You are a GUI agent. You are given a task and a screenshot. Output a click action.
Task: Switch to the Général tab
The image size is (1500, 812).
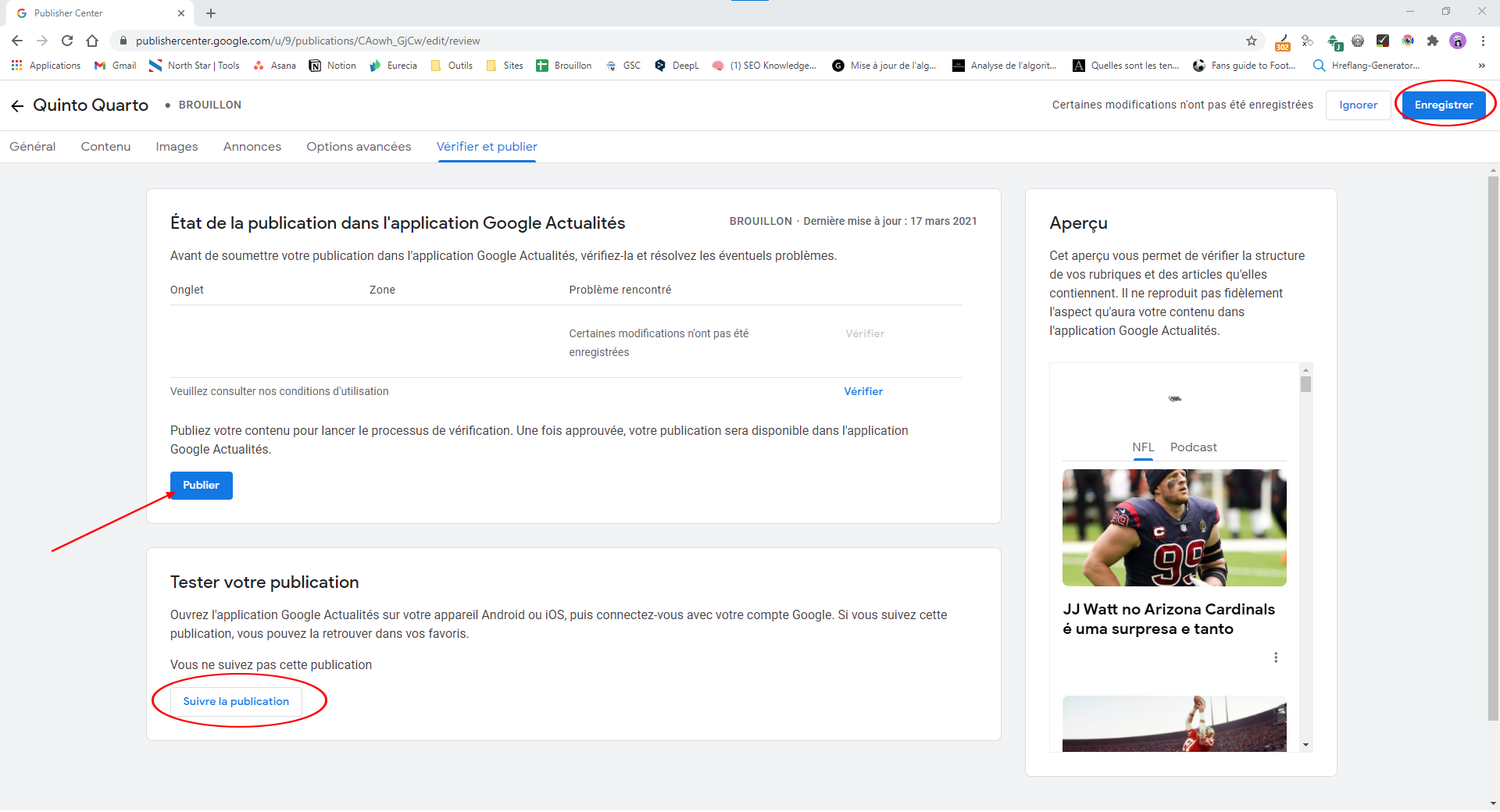(x=33, y=147)
